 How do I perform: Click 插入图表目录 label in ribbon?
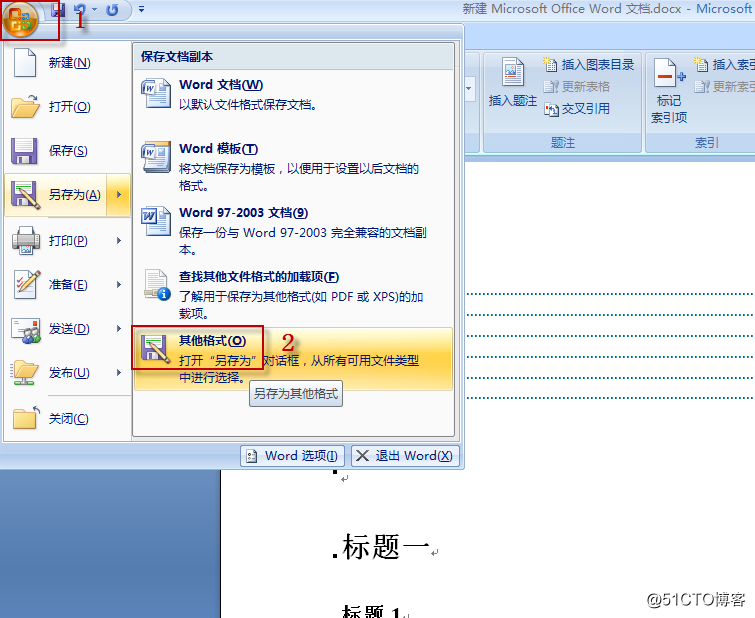(x=598, y=64)
